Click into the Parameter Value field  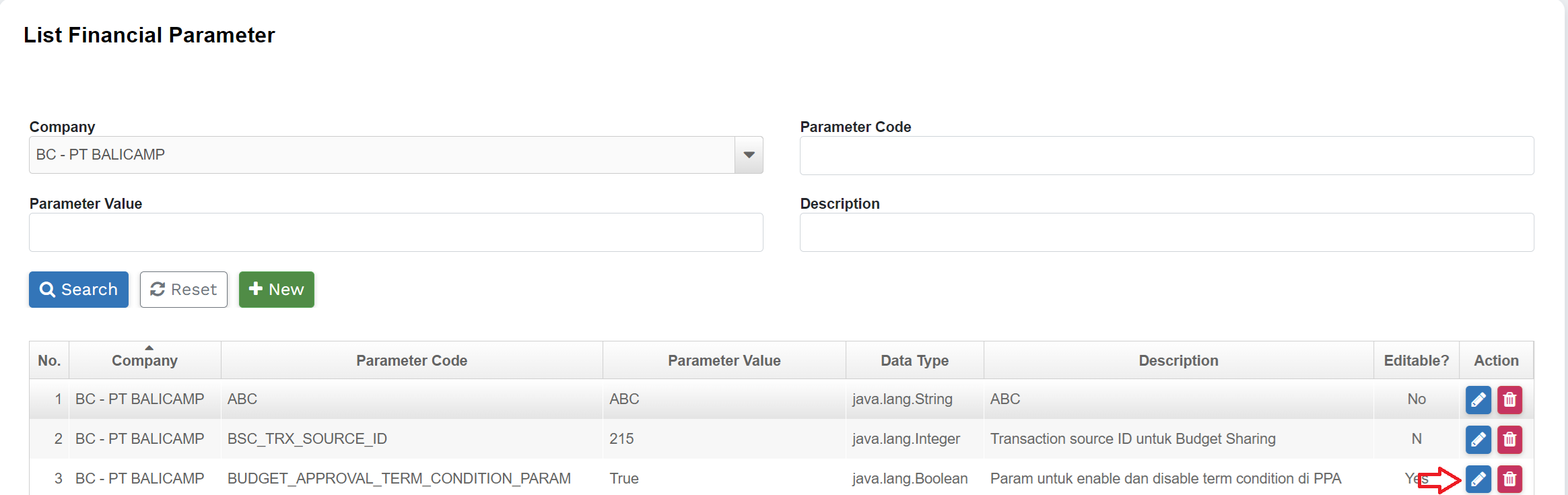[x=396, y=232]
